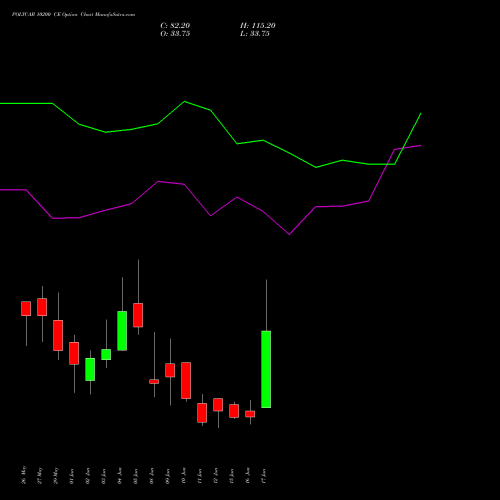Screen dimensions: 500x500
Task: Click the 26 May date label
Action: pyautogui.click(x=24, y=475)
